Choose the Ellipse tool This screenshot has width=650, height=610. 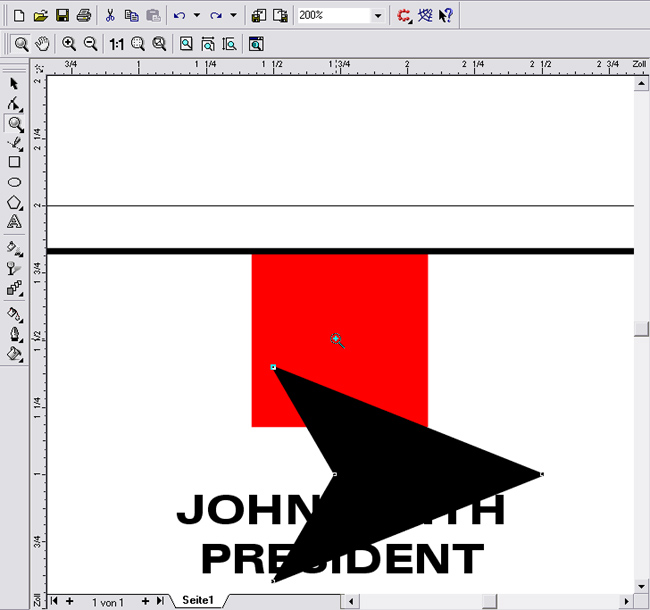(14, 182)
